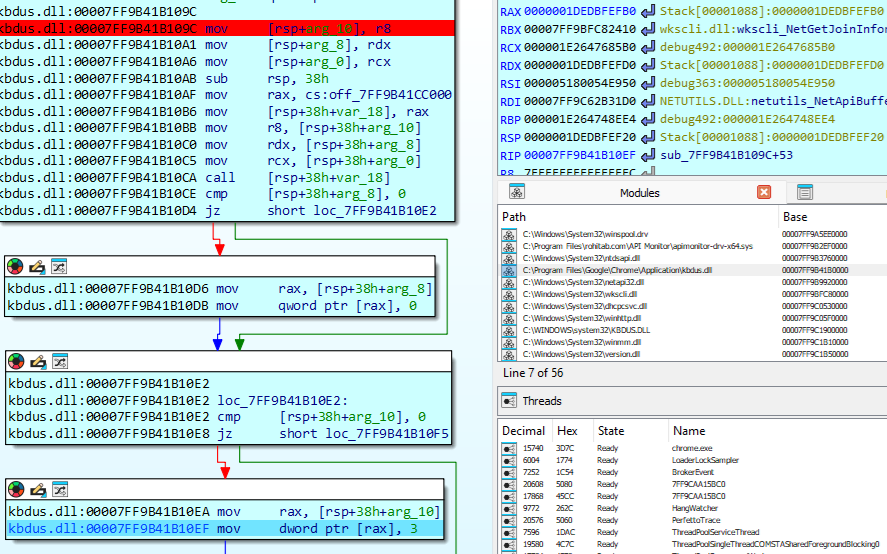Click the Threads panel icon
The height and width of the screenshot is (554, 887).
pos(509,401)
